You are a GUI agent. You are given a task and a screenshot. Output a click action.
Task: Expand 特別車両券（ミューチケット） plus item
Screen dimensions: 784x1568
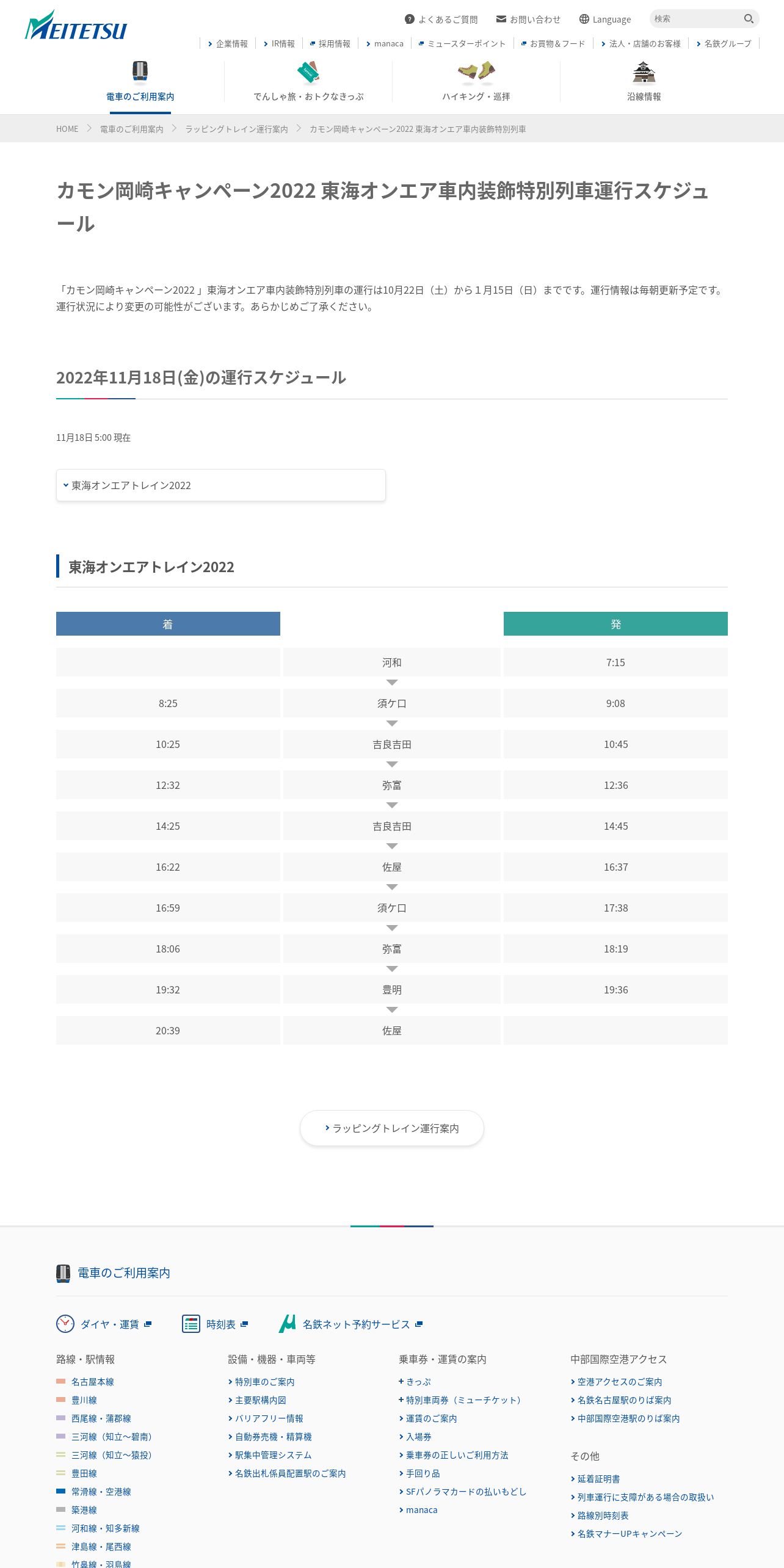[461, 1400]
